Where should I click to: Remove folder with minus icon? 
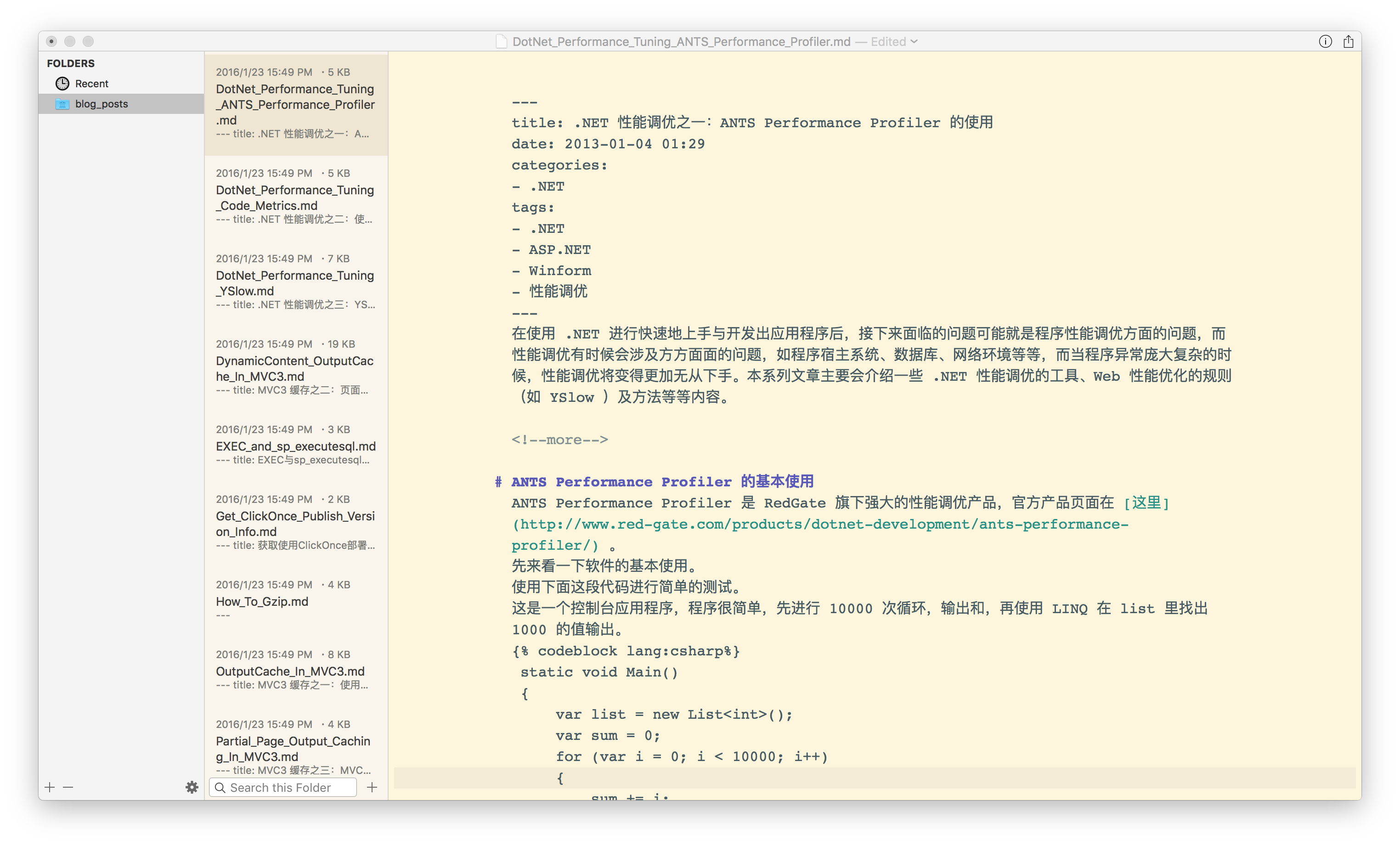tap(68, 787)
